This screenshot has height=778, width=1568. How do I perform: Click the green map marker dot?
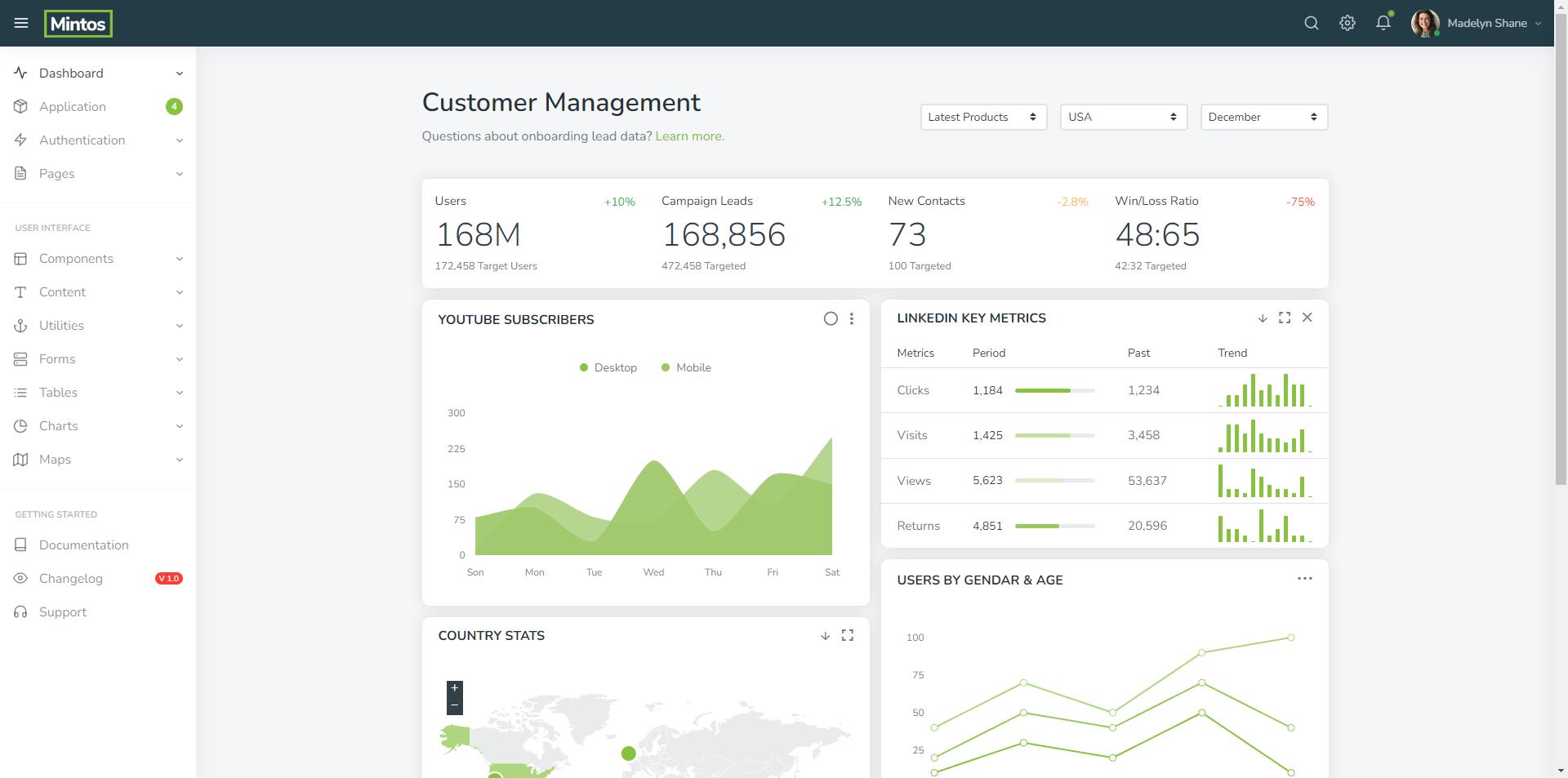(x=628, y=754)
